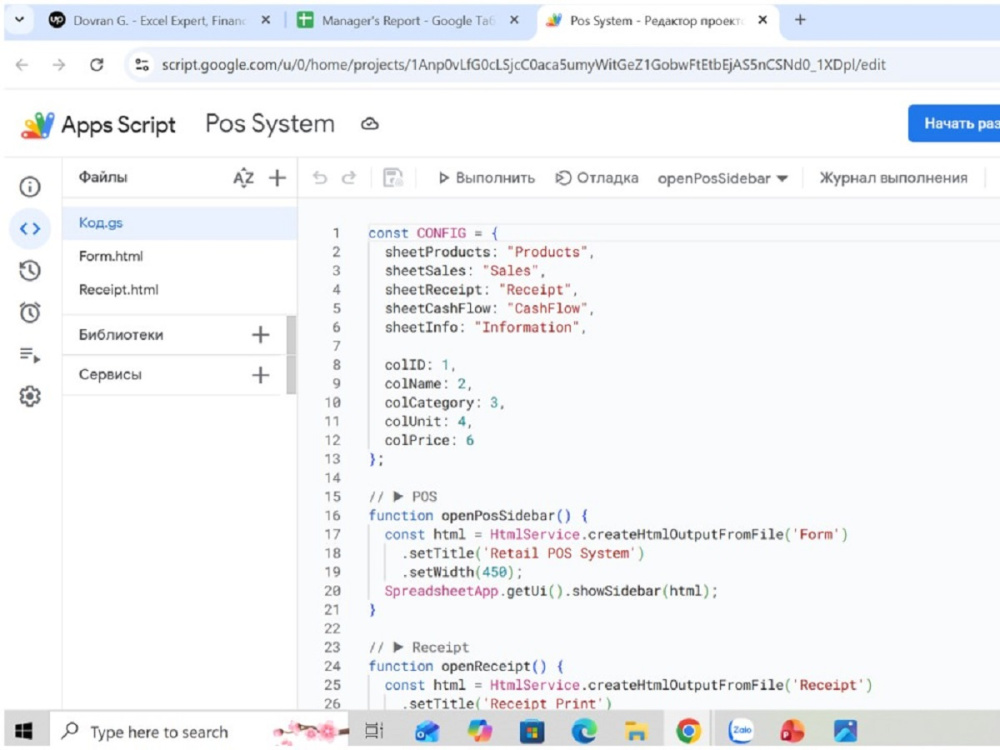
Task: Open the Код.gs file
Action: tap(180, 223)
